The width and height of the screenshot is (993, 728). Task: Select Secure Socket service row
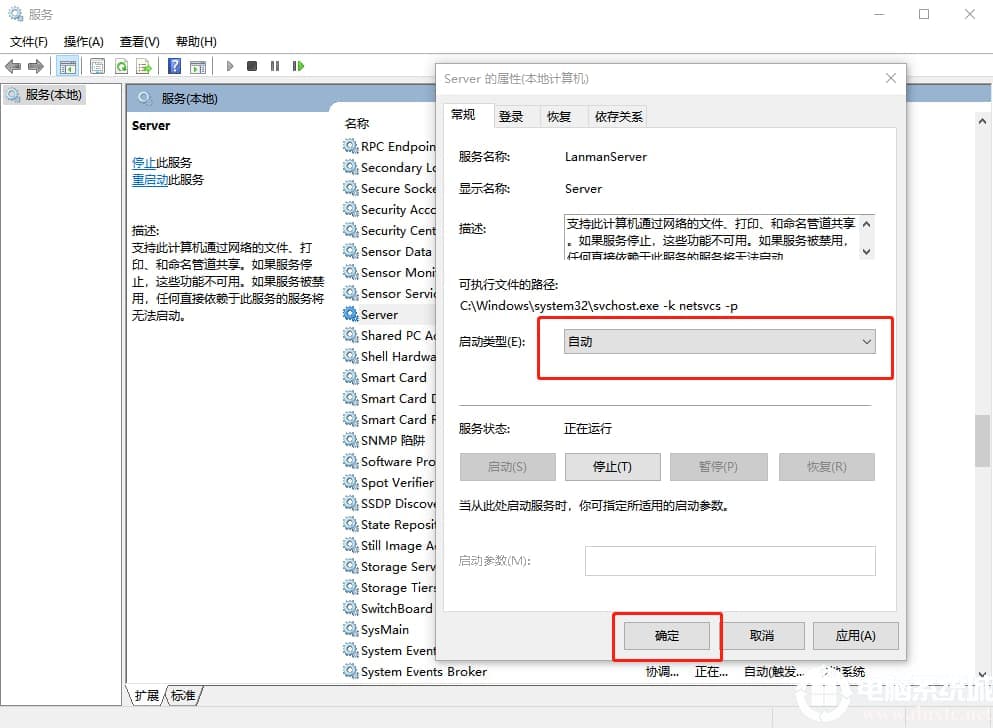coord(389,188)
